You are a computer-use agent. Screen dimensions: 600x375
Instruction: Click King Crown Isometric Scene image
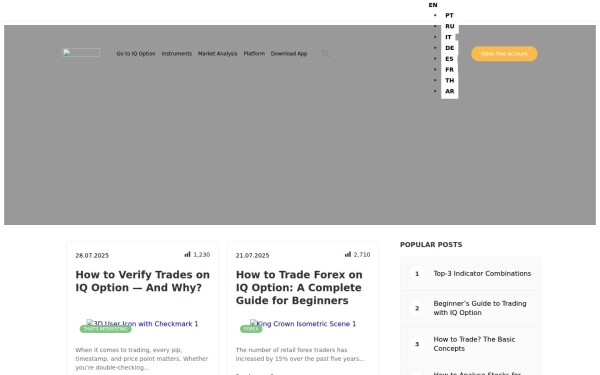click(303, 324)
